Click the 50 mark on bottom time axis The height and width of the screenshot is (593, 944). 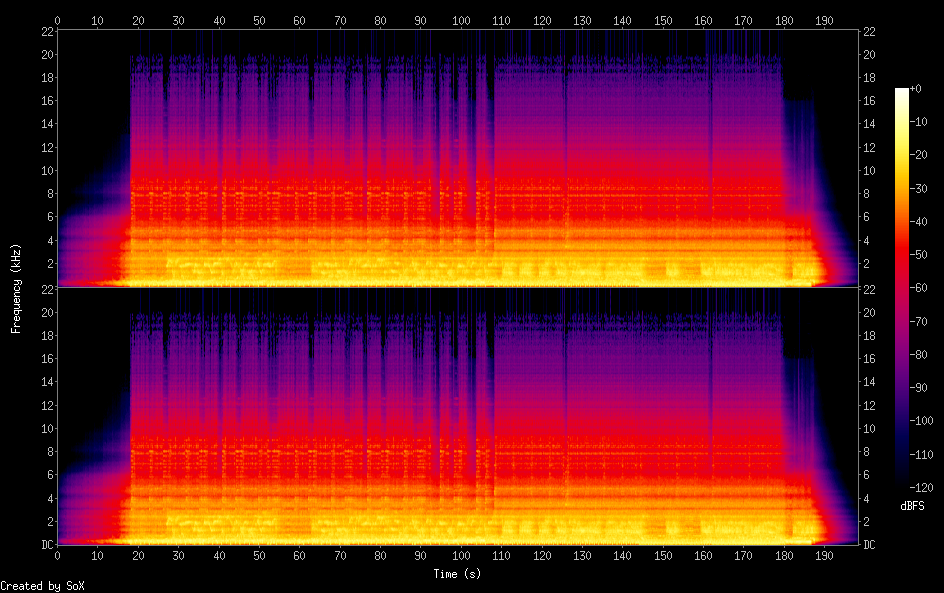coord(259,554)
